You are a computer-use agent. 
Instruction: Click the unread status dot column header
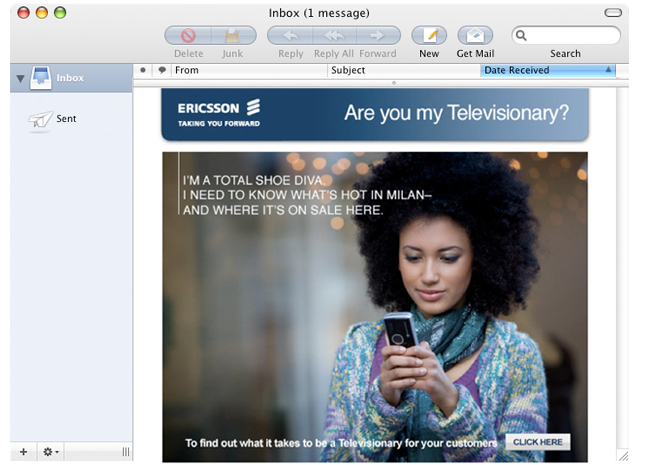click(x=143, y=70)
